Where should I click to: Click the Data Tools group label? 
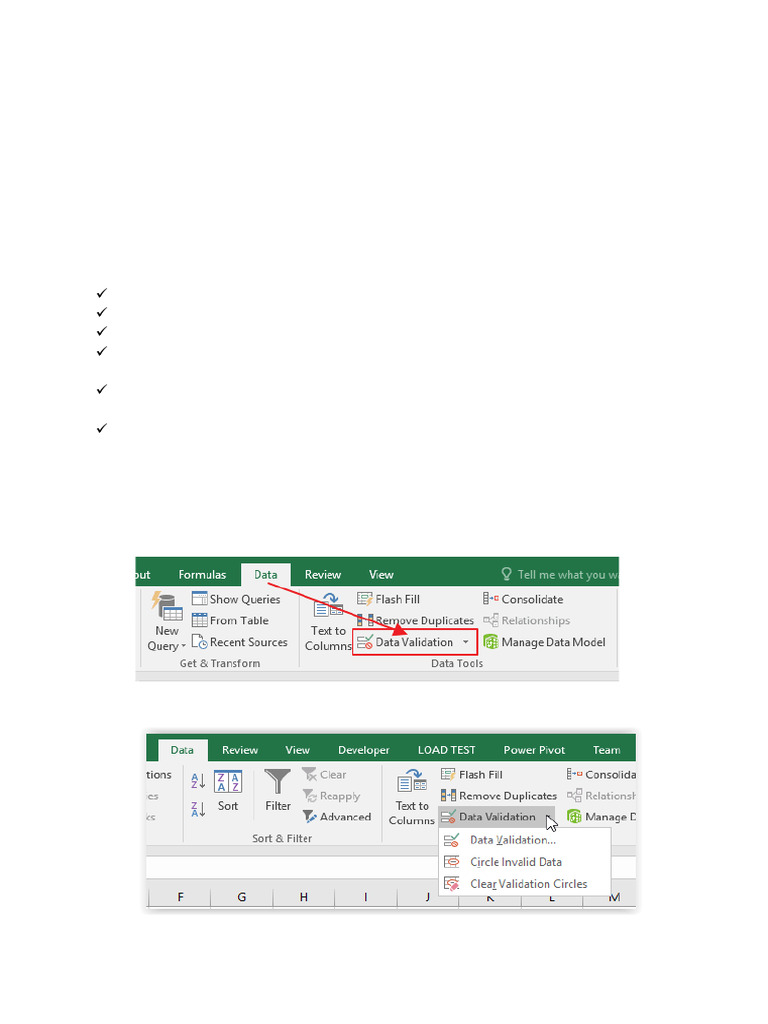point(457,663)
